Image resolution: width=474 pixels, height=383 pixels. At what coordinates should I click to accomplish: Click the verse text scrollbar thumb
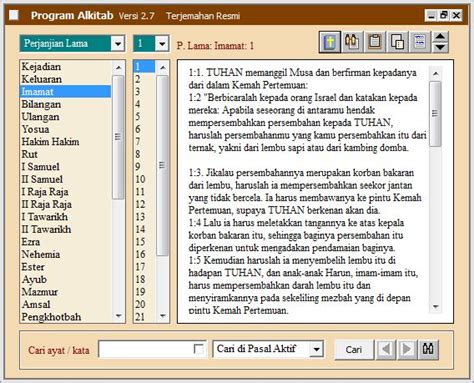tap(435, 114)
